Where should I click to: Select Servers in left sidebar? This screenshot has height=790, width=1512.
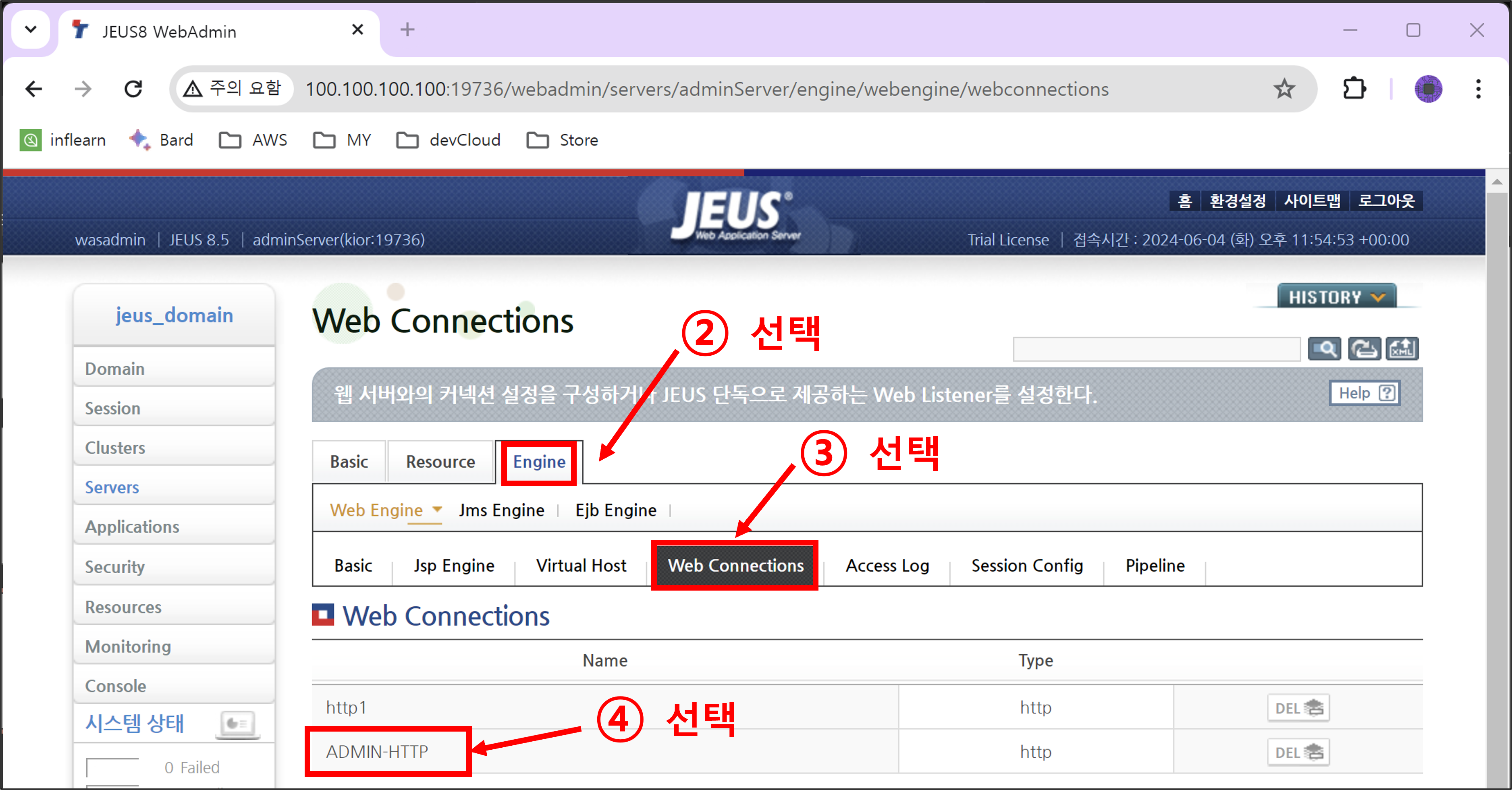click(112, 487)
